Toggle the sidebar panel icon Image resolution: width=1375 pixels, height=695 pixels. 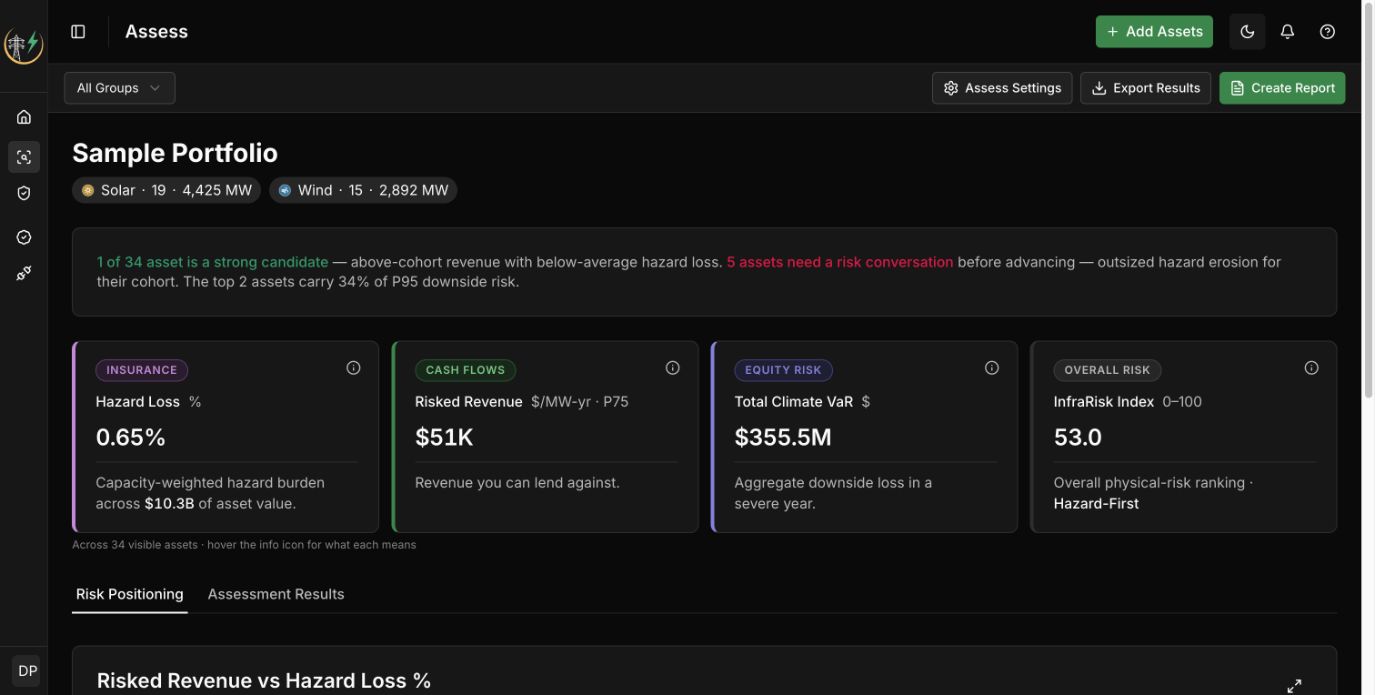tap(78, 32)
